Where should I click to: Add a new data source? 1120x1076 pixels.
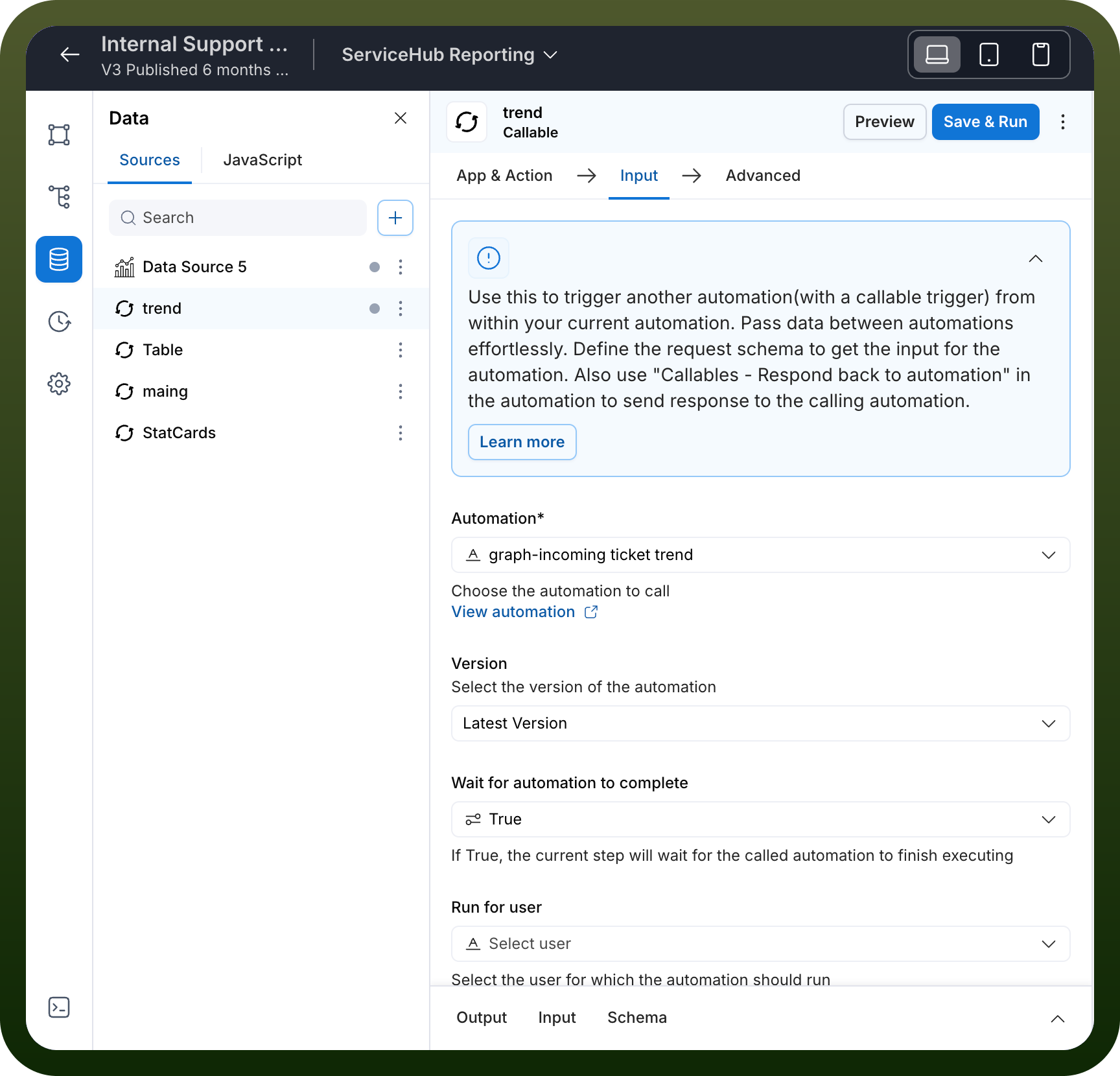coord(395,218)
